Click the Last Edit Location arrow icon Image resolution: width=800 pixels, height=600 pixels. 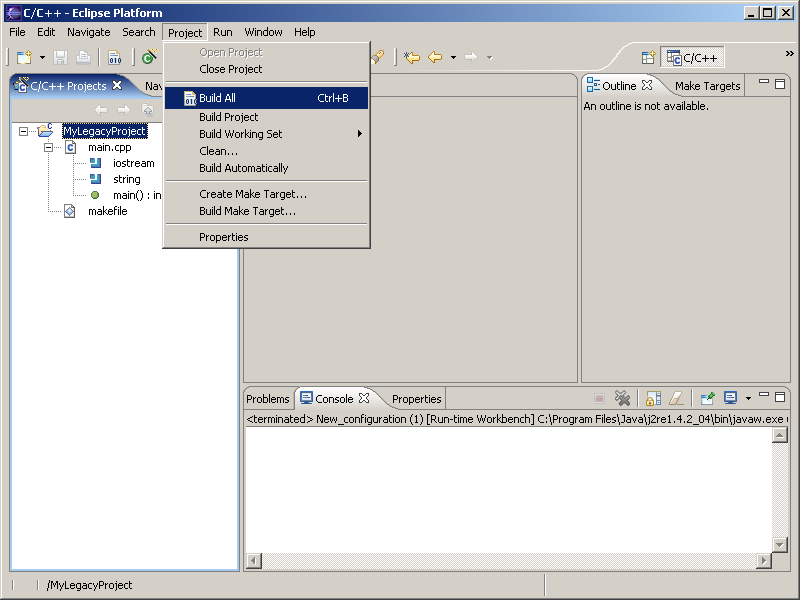(x=410, y=58)
